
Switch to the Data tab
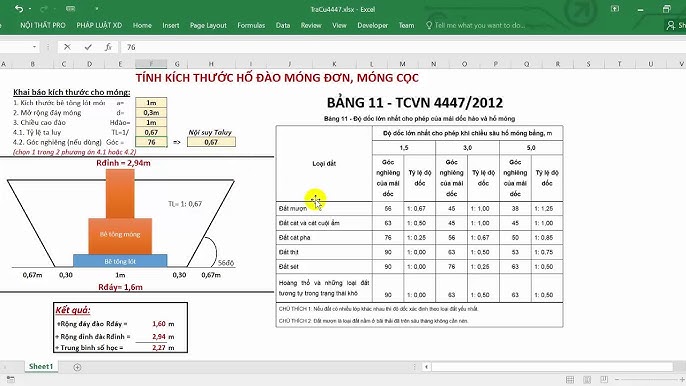point(283,25)
